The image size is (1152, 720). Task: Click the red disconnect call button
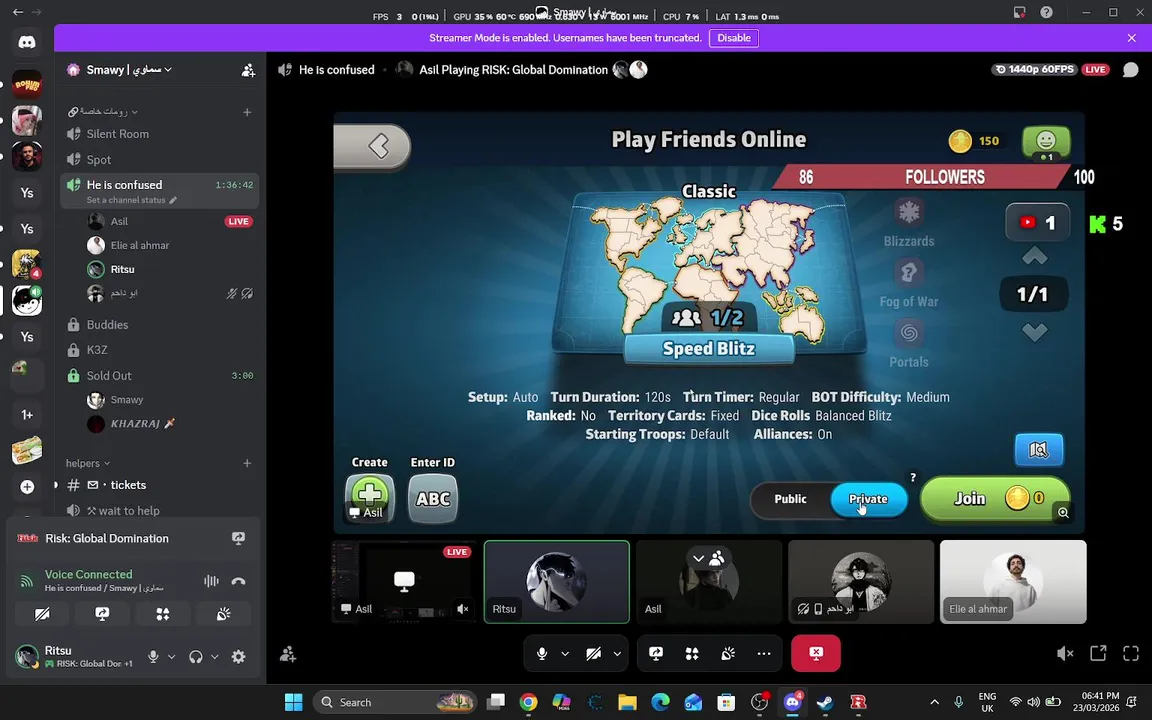[816, 653]
